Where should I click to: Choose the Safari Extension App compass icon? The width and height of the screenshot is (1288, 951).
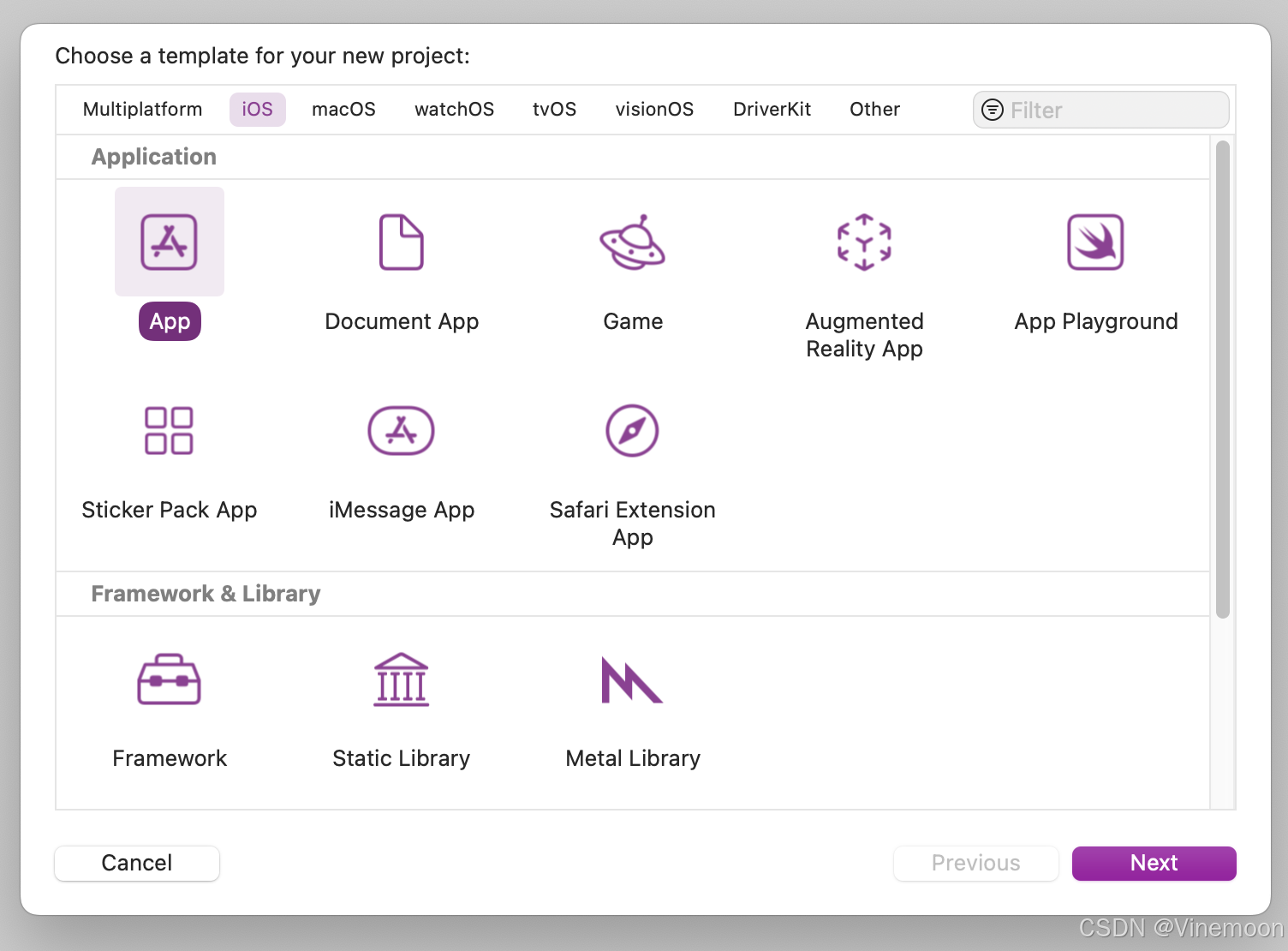tap(633, 430)
